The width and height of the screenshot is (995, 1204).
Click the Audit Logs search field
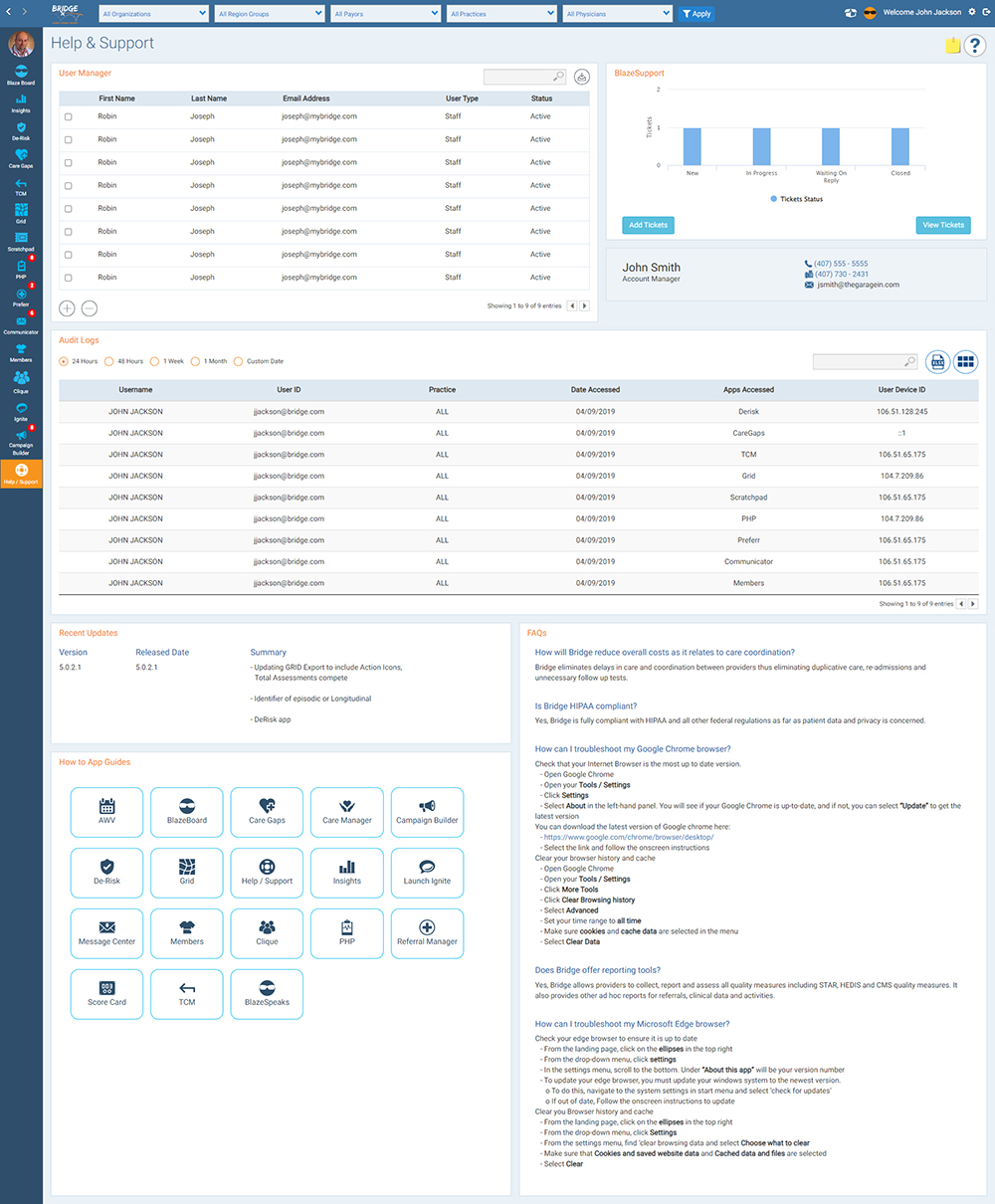865,362
